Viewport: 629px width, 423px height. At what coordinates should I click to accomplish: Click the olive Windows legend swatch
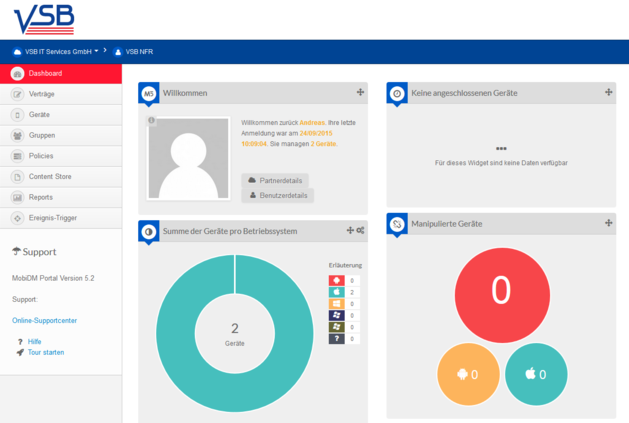click(x=337, y=327)
